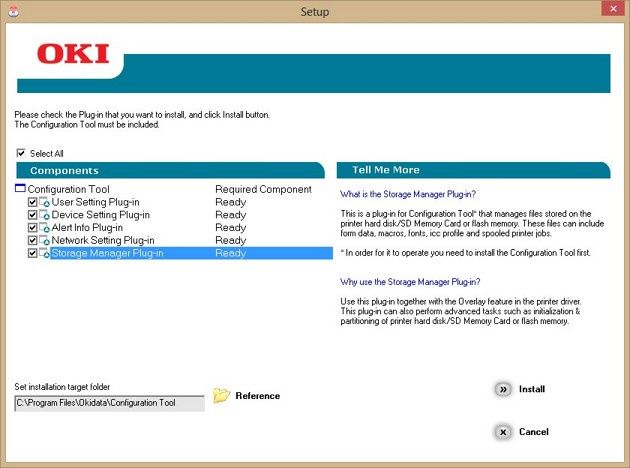
Task: Click Ready status for Network Setting Plug-in
Action: pos(230,240)
